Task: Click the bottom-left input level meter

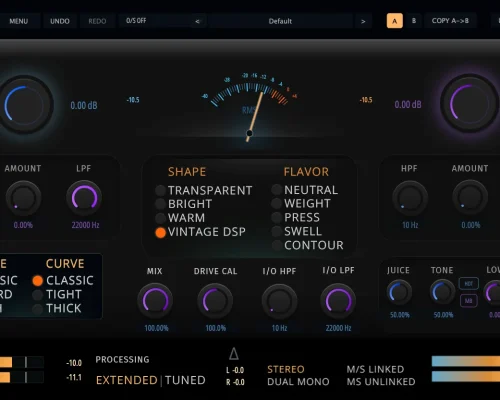Action: 22,370
